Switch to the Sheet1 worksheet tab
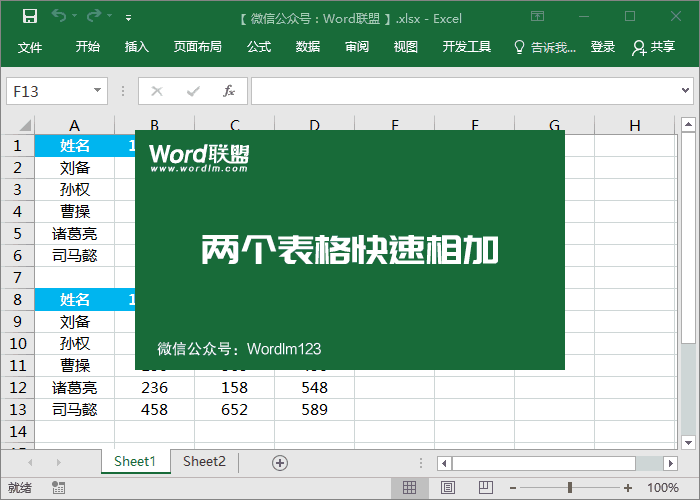700x500 pixels. tap(135, 461)
